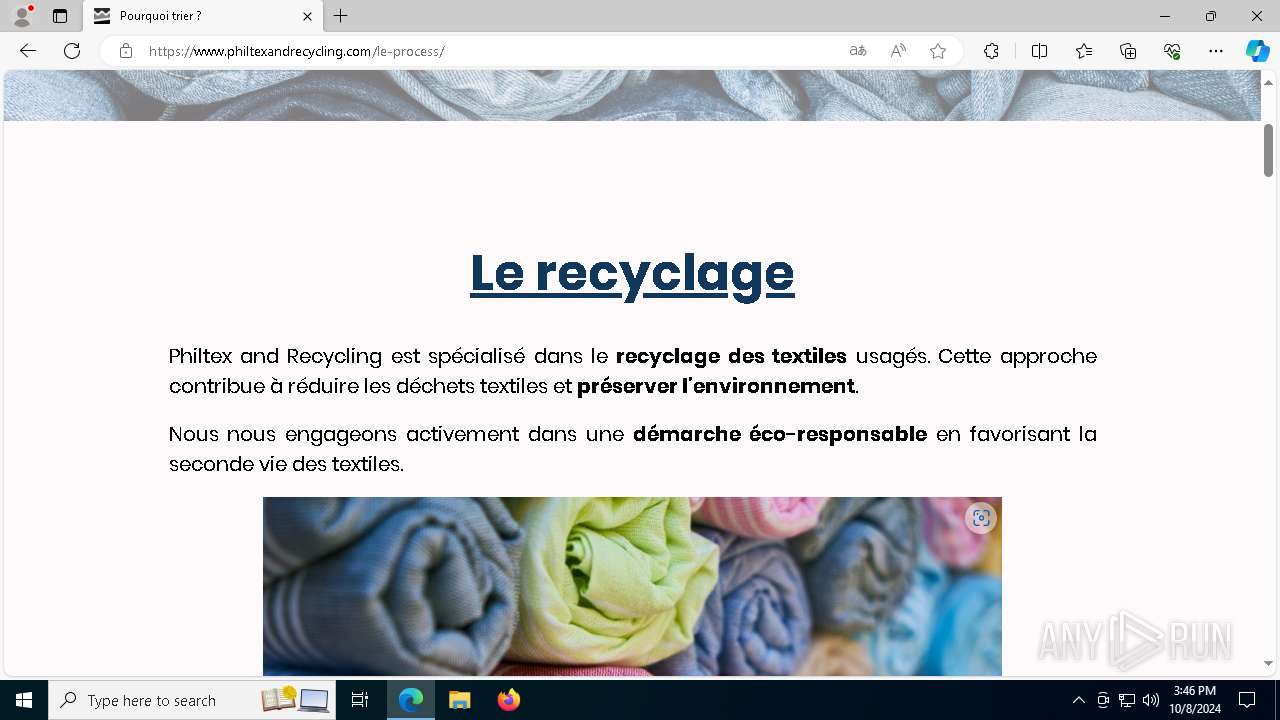Open the clock showing 3:46 PM

click(x=1195, y=700)
